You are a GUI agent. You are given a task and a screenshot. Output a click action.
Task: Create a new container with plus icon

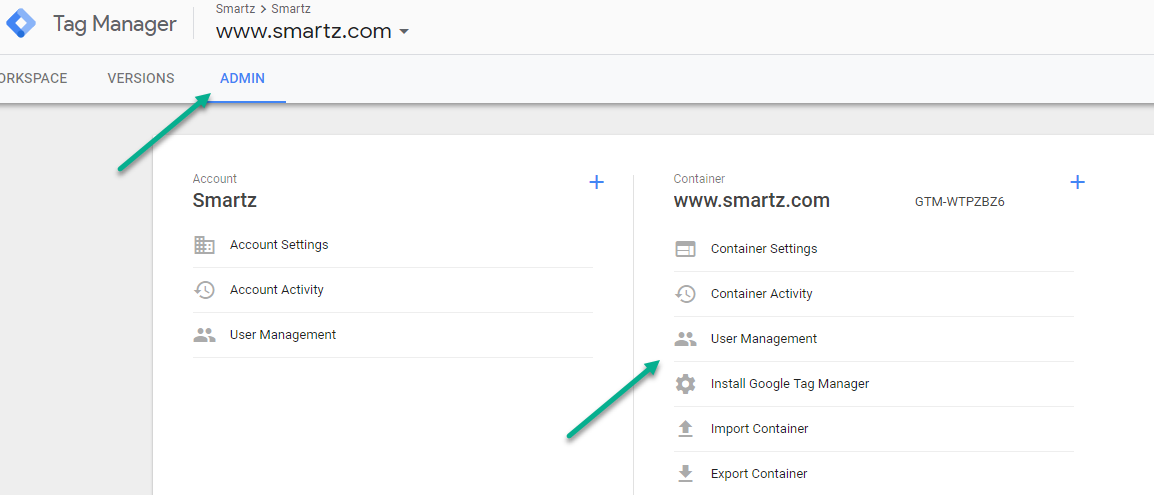1077,182
